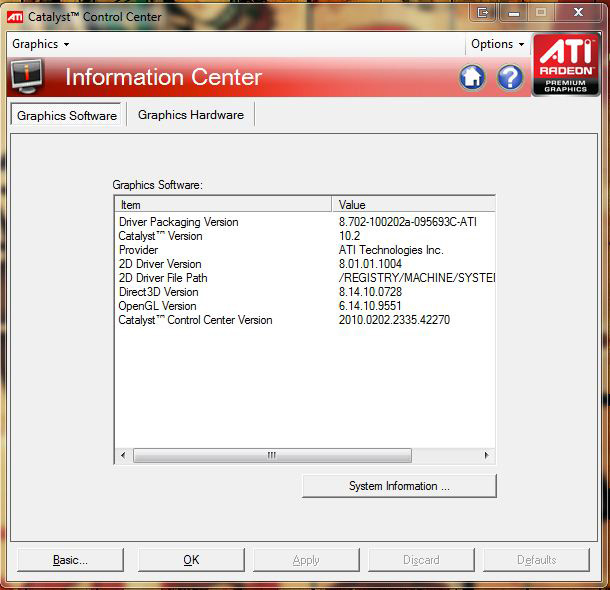Click the ATI Radeon Premium Graphics logo
Image resolution: width=610 pixels, height=590 pixels.
point(565,65)
